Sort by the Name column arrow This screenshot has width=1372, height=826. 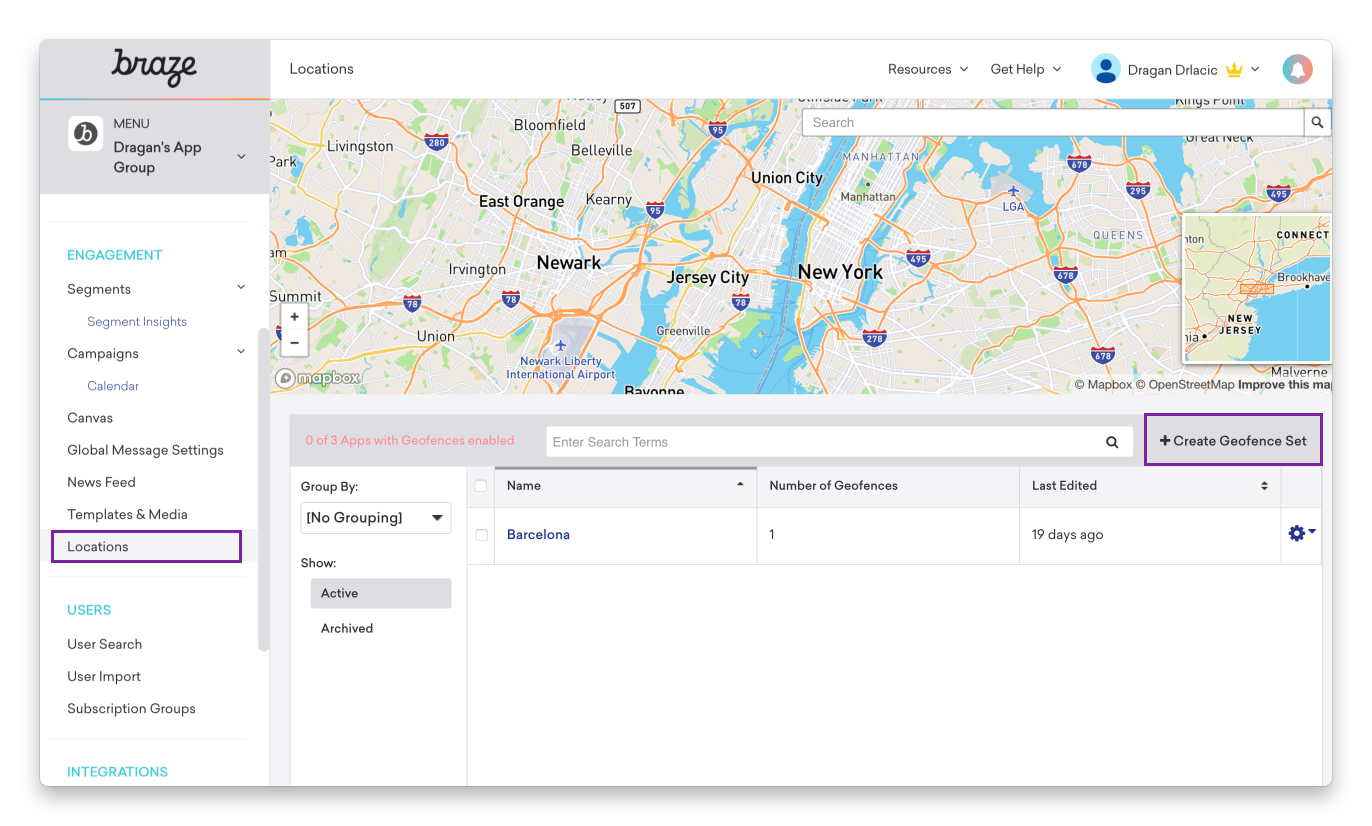coord(740,485)
